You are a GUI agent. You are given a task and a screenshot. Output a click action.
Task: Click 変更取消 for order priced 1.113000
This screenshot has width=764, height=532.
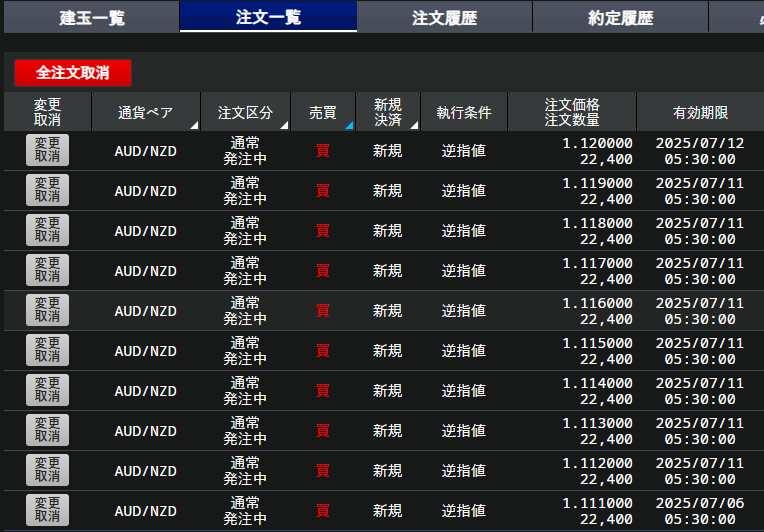tap(47, 430)
